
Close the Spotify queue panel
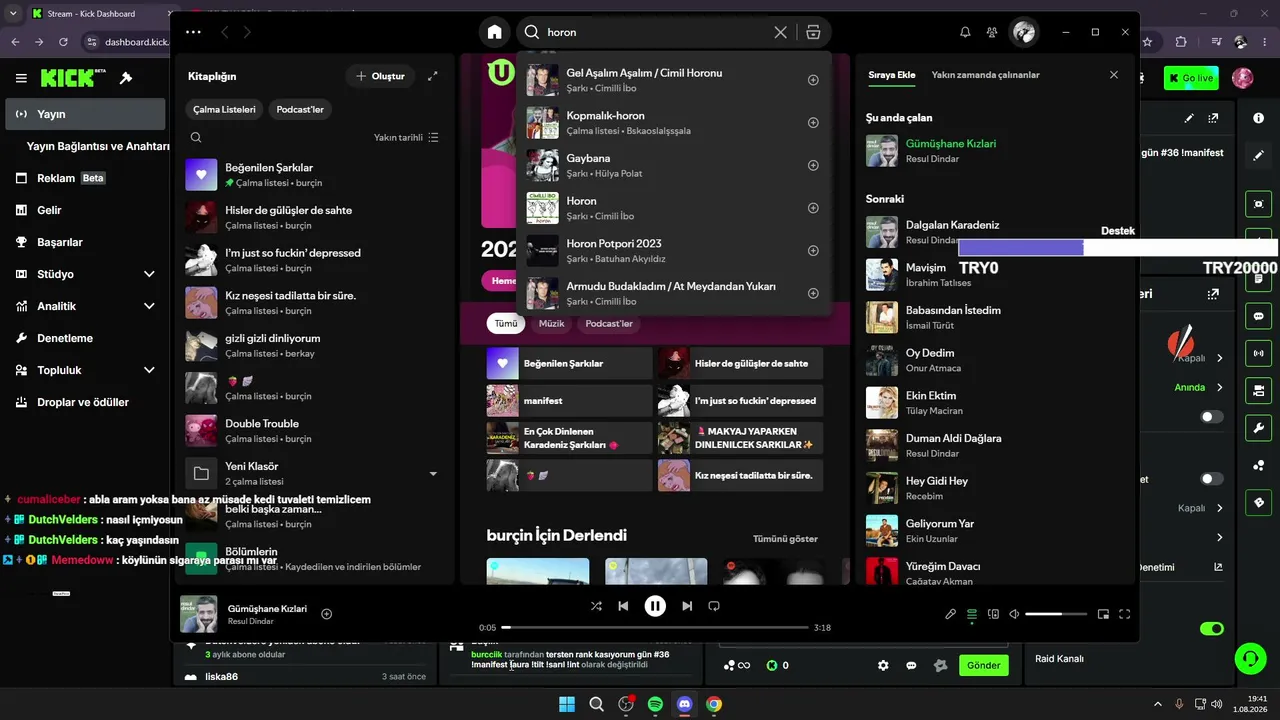(1114, 75)
